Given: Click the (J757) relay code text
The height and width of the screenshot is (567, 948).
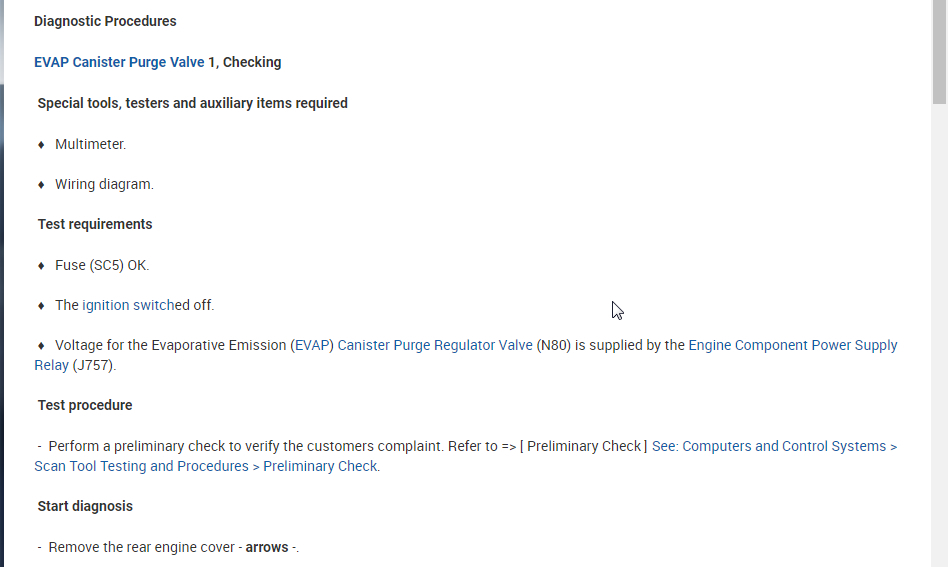Looking at the screenshot, I should pos(94,365).
